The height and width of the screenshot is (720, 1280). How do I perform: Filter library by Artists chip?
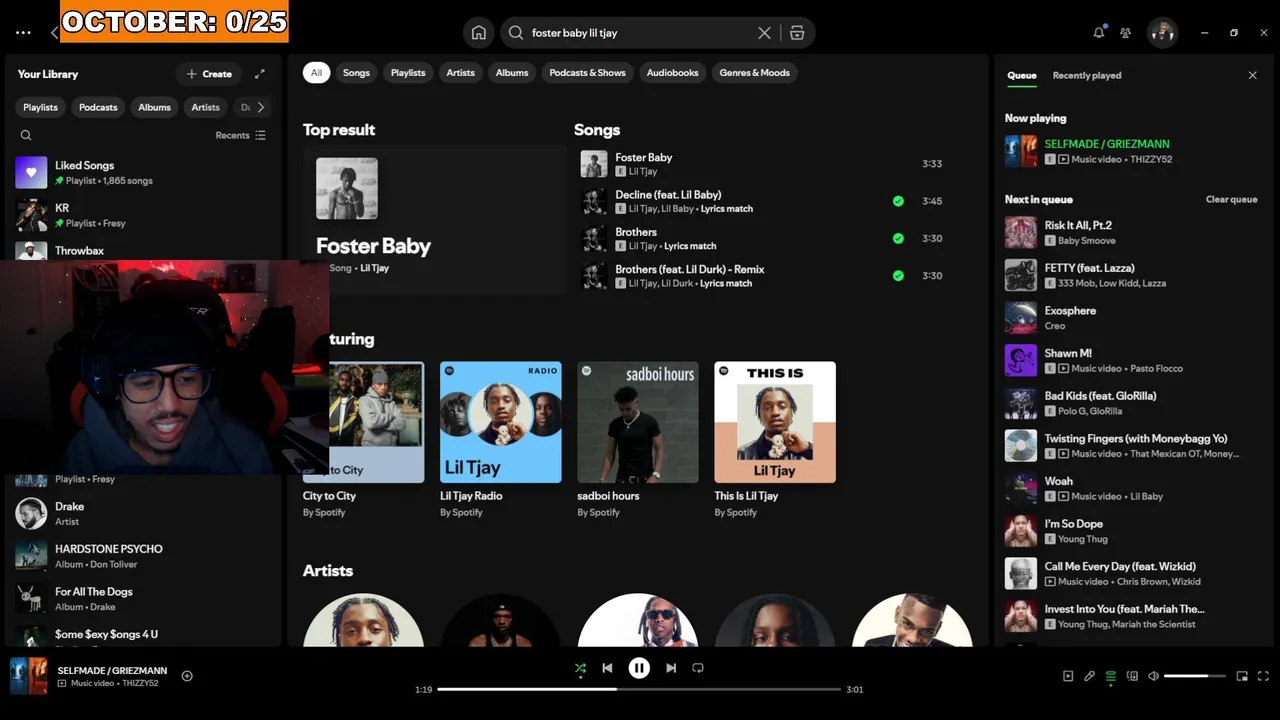(205, 107)
